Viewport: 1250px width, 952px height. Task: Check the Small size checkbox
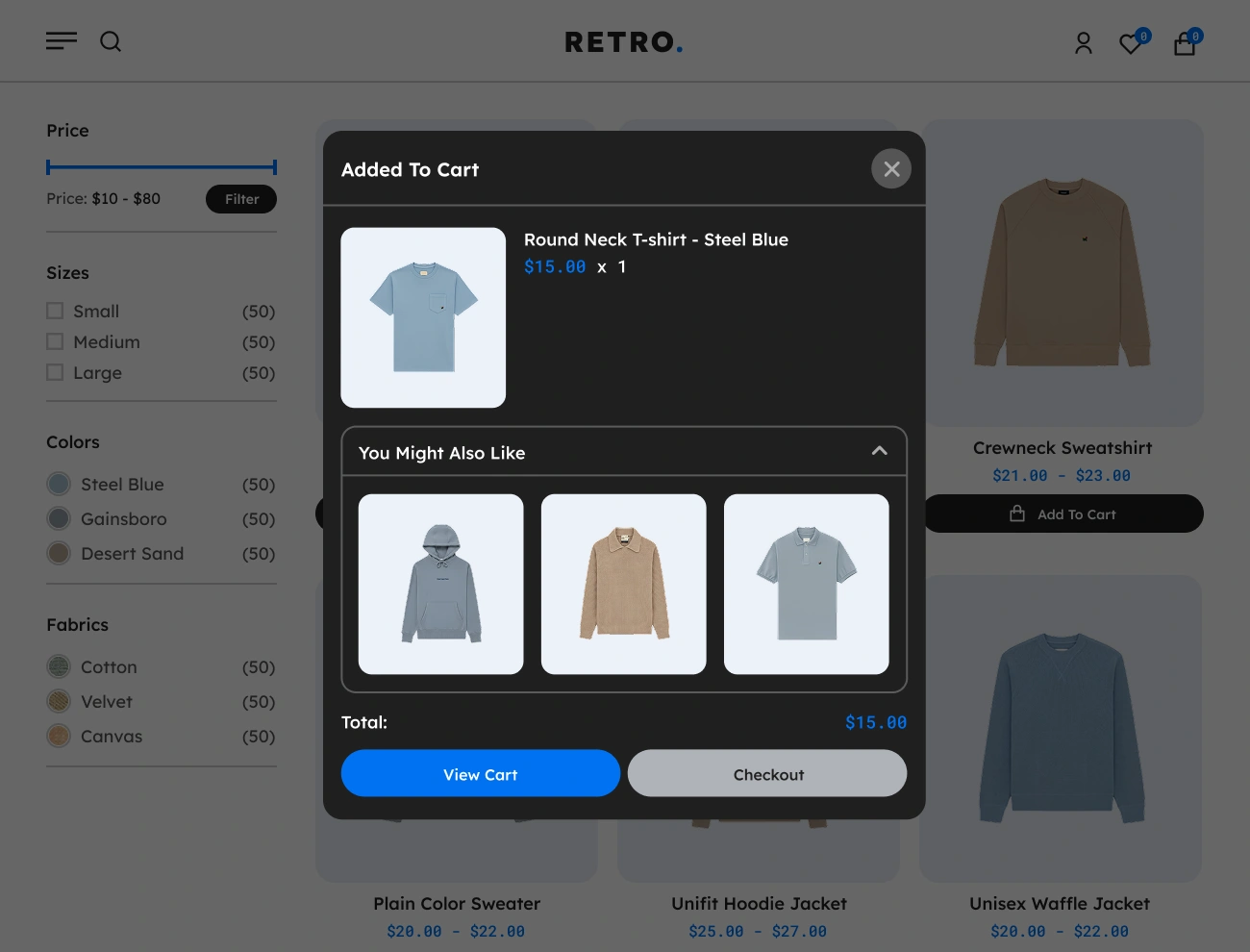click(x=55, y=311)
